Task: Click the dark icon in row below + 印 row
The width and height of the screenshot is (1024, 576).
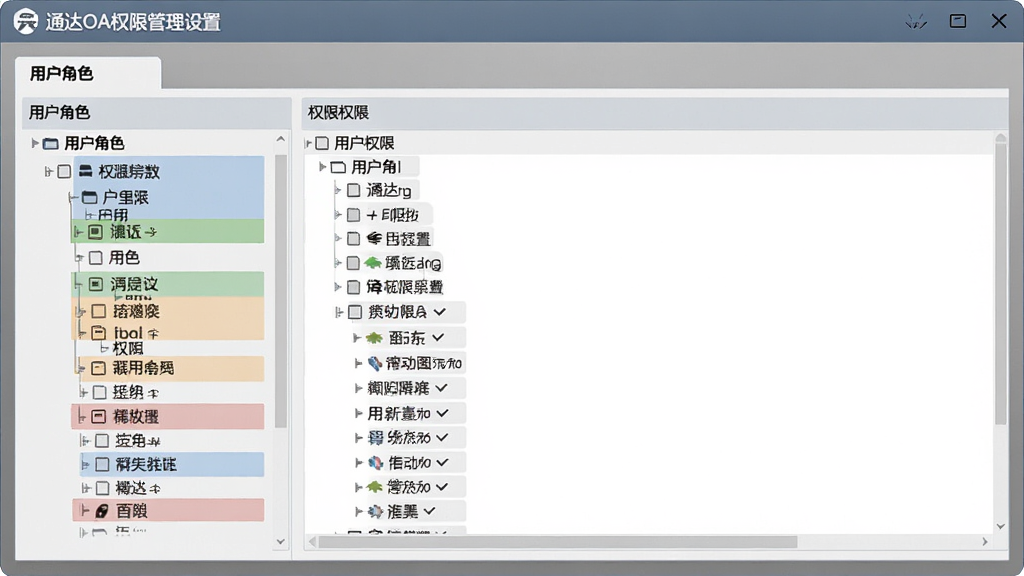Action: 374,238
